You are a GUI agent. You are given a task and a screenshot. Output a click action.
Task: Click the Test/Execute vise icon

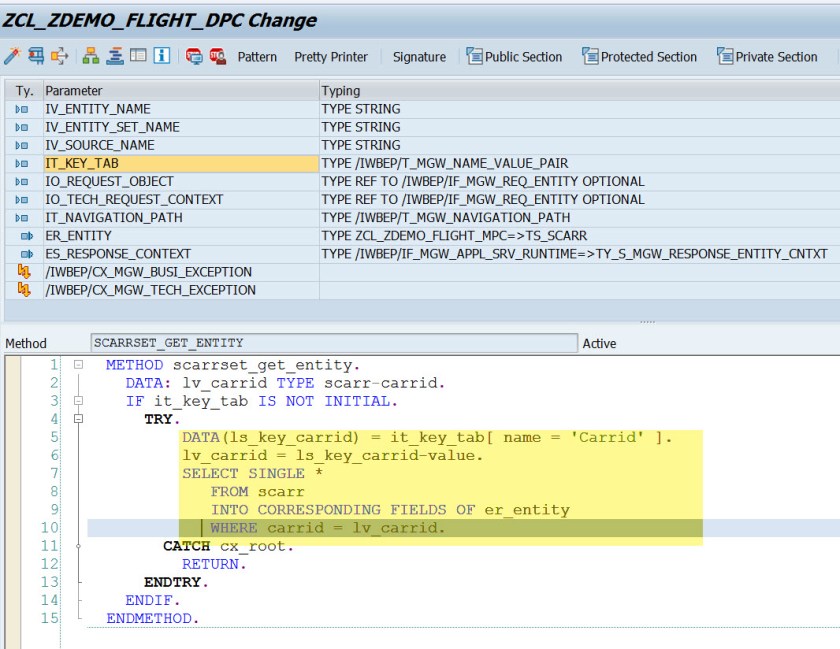click(x=36, y=56)
